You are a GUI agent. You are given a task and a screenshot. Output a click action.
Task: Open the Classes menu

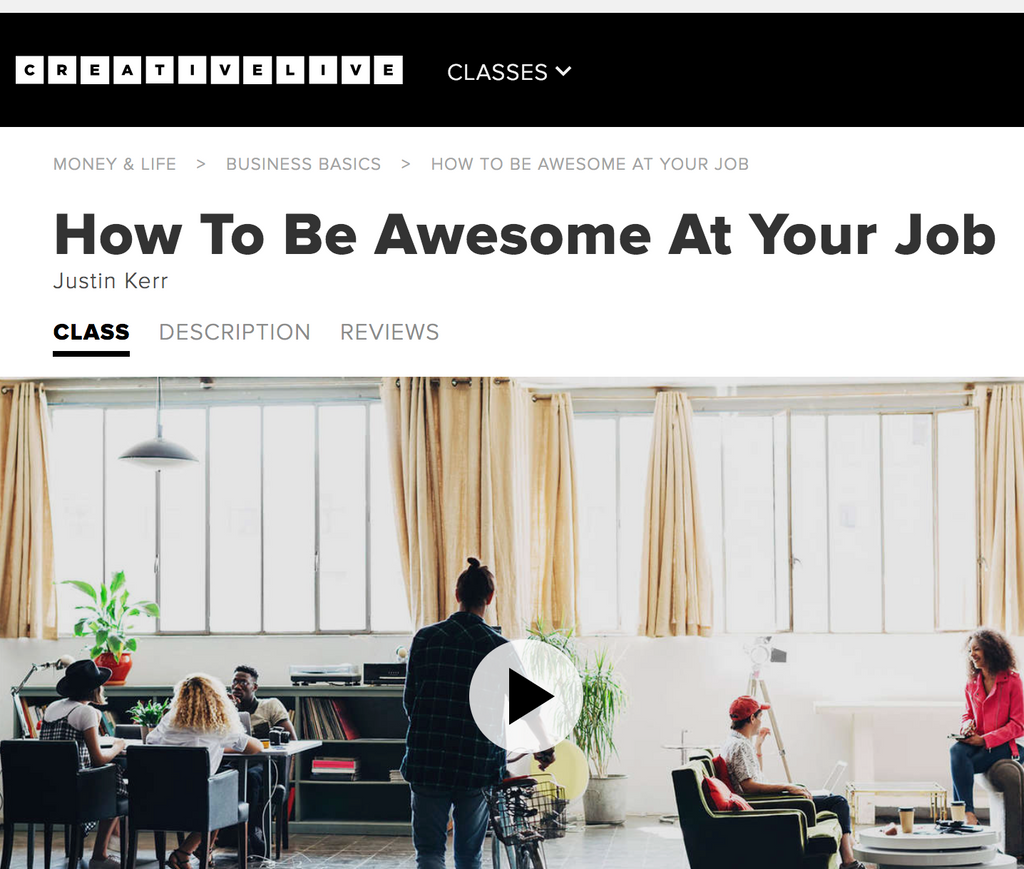[x=509, y=72]
